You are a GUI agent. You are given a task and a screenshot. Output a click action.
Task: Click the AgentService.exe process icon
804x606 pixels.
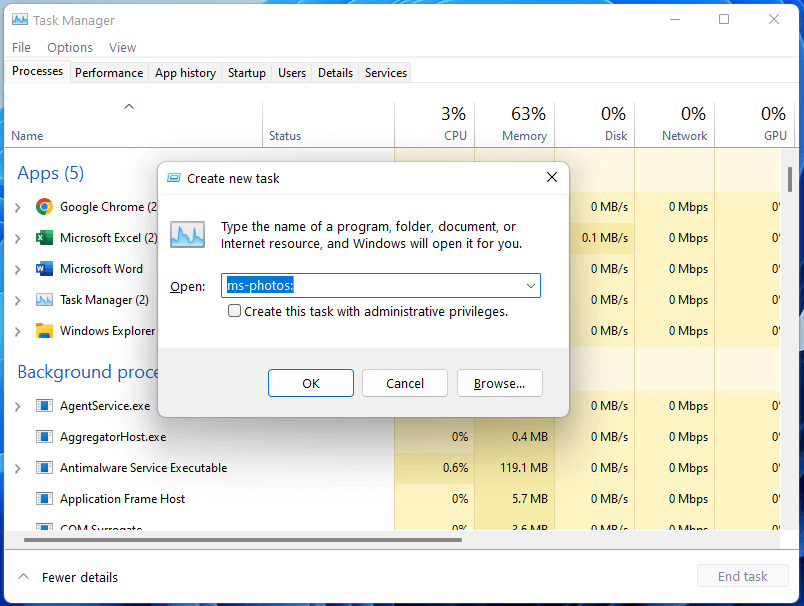pos(44,406)
